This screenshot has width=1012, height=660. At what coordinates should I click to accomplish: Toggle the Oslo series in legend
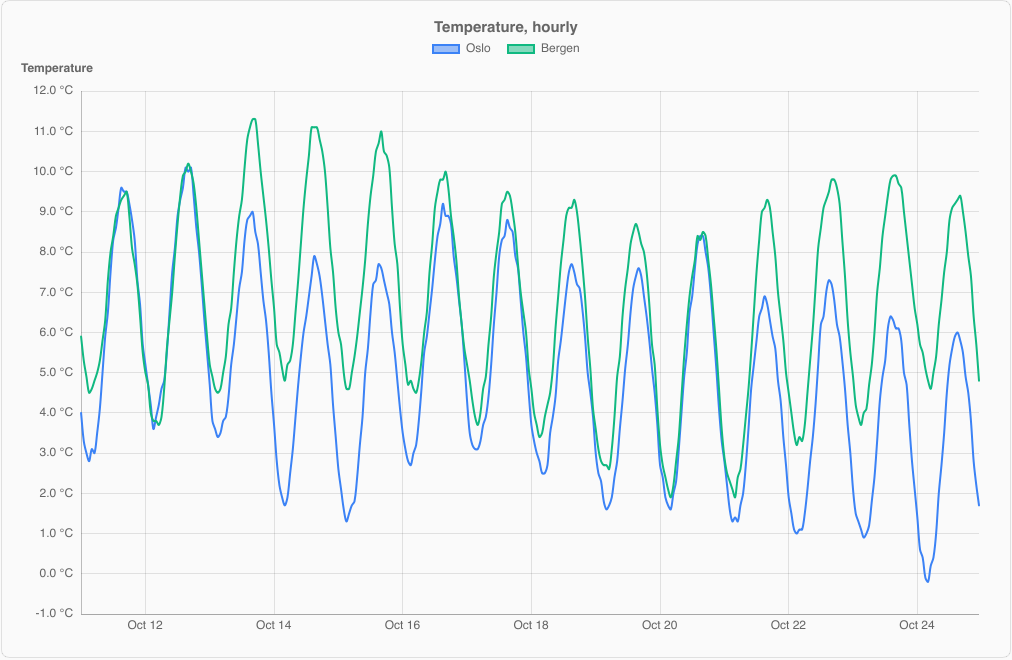pyautogui.click(x=461, y=48)
